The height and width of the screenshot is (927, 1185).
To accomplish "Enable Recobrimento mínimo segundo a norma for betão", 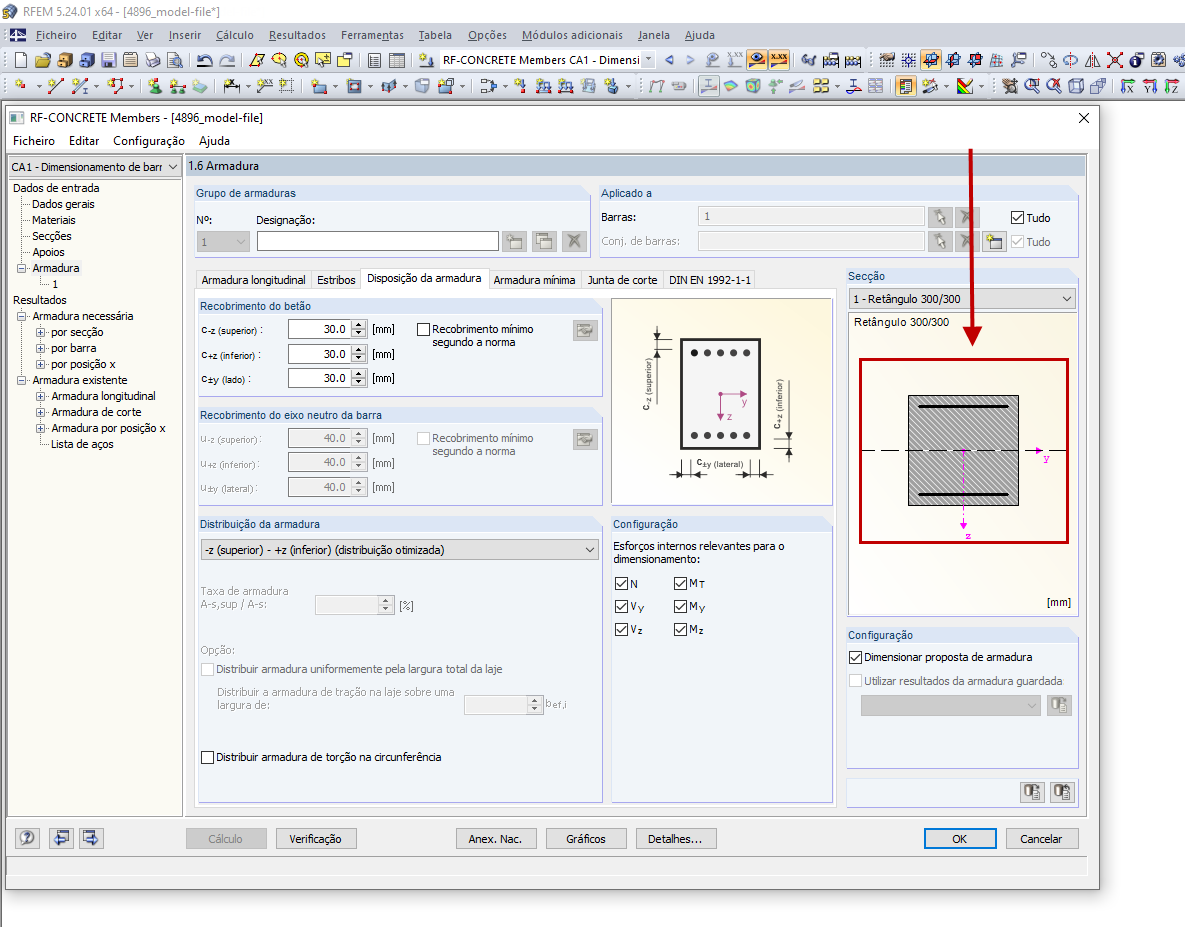I will tap(423, 329).
